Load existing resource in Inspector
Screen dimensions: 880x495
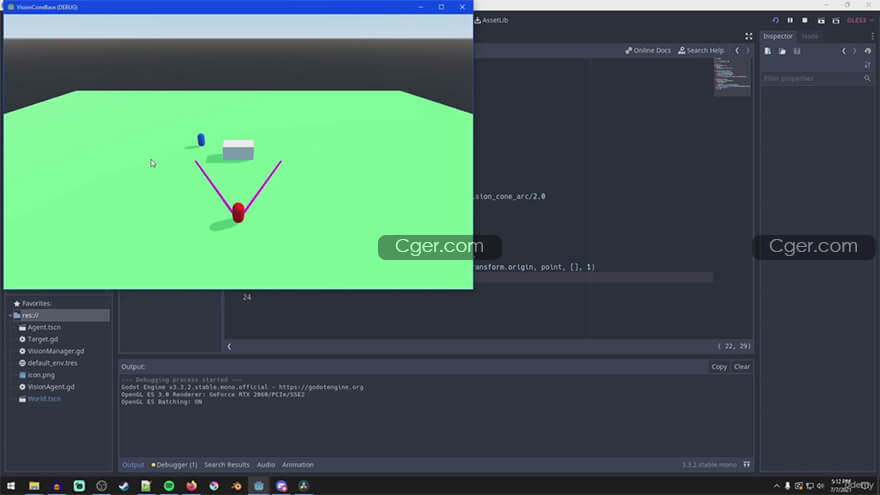[782, 51]
